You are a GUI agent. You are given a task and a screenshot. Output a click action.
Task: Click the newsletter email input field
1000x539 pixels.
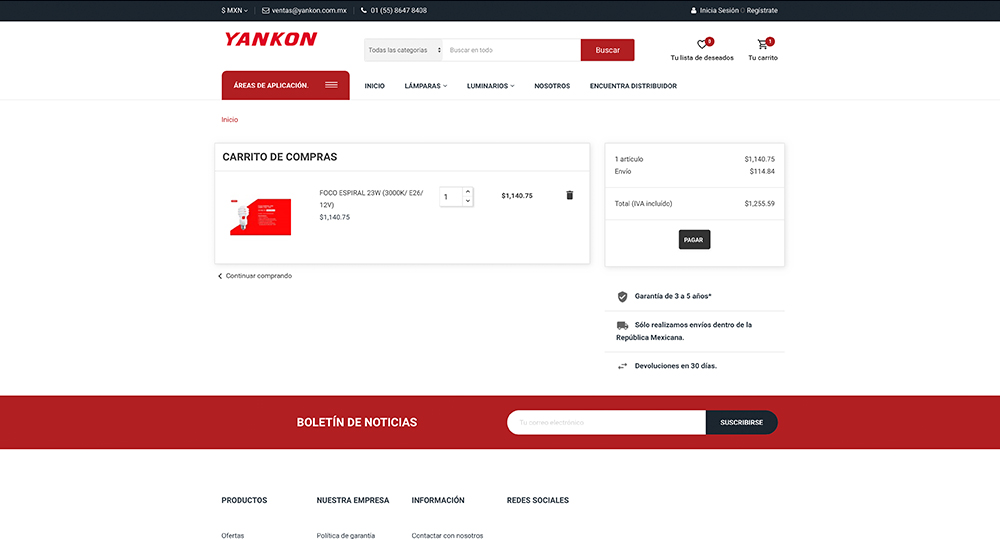tap(606, 422)
